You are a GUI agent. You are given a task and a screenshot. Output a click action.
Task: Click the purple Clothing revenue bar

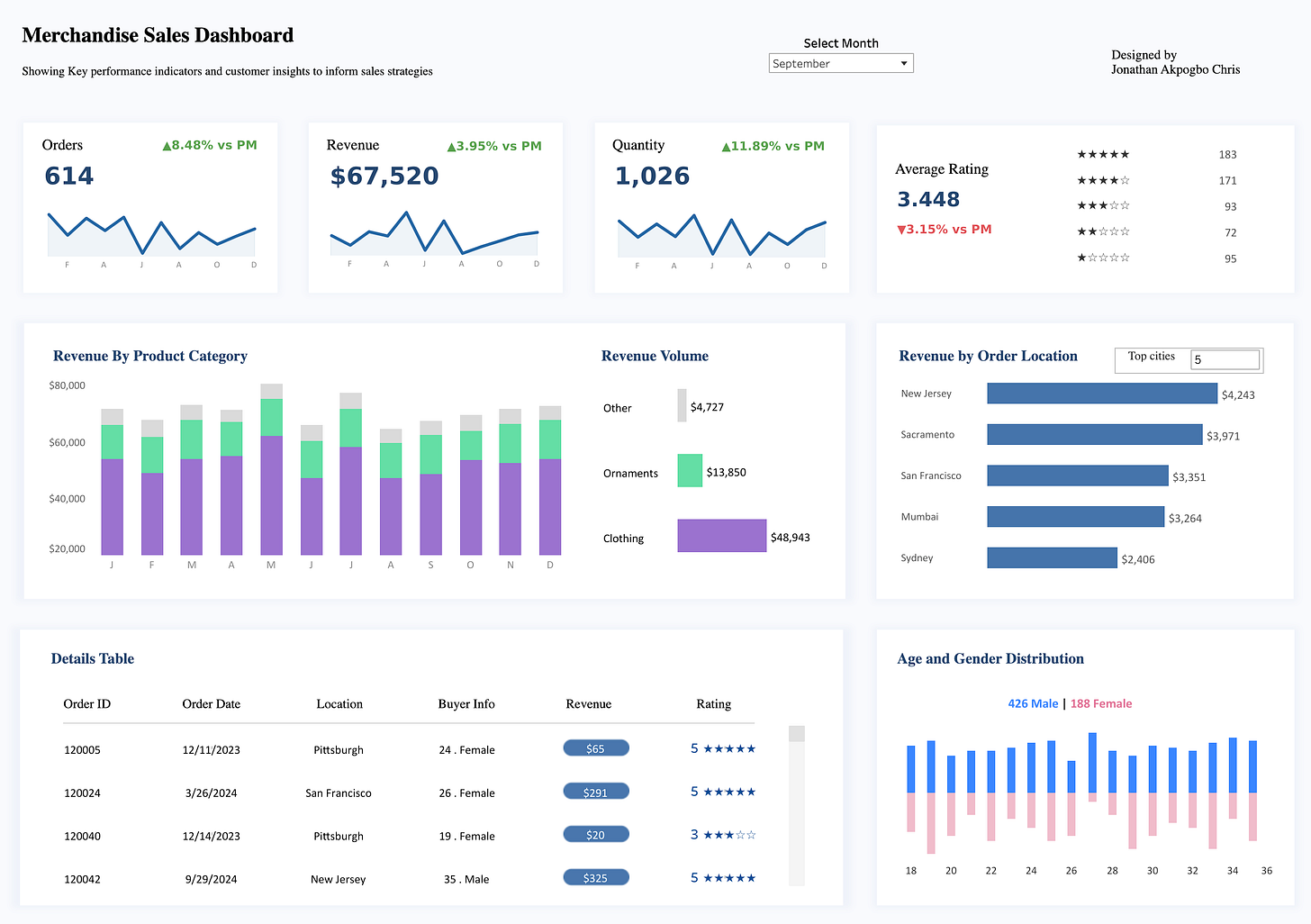pyautogui.click(x=722, y=536)
